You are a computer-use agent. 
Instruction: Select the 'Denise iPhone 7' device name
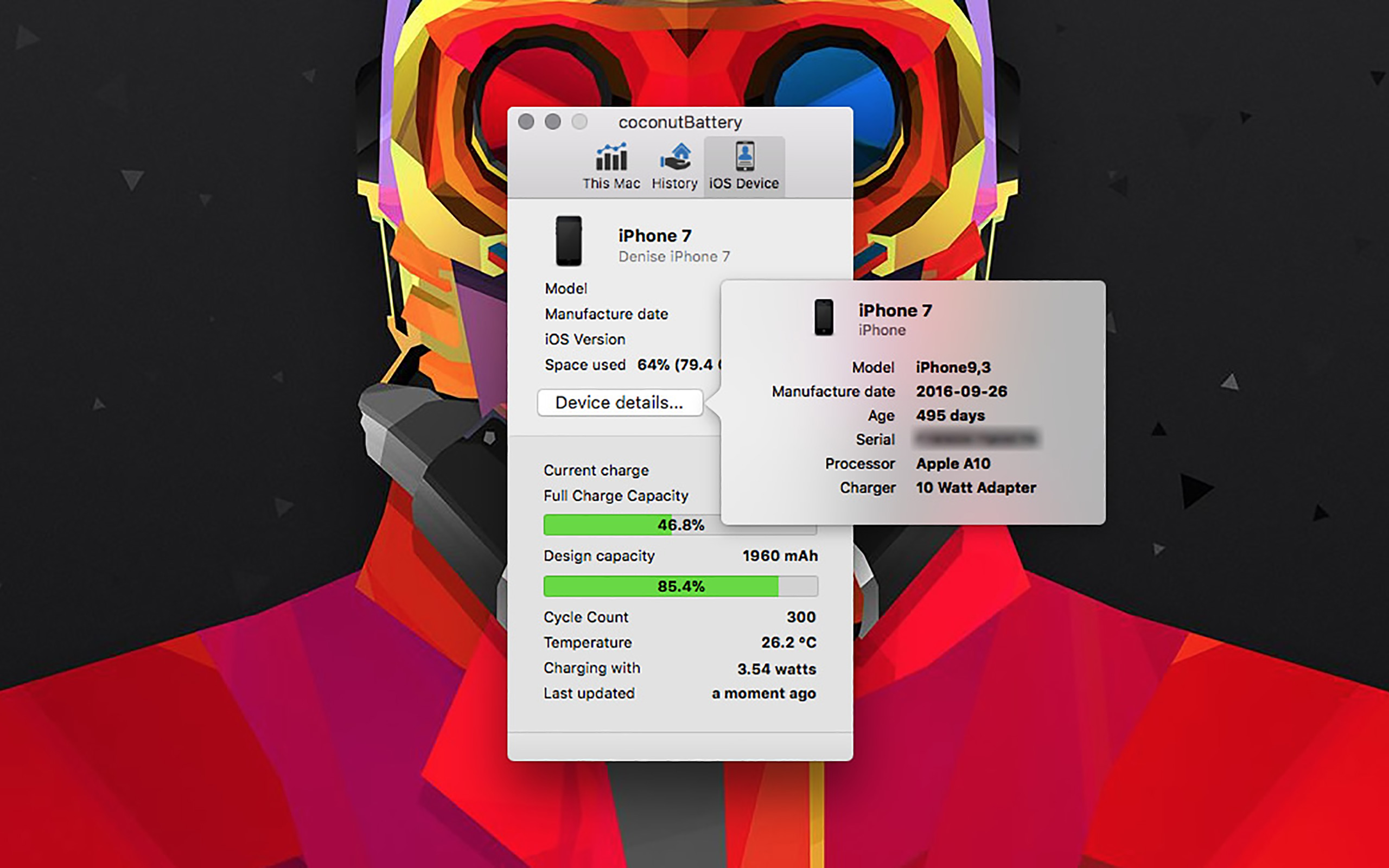[x=674, y=257]
